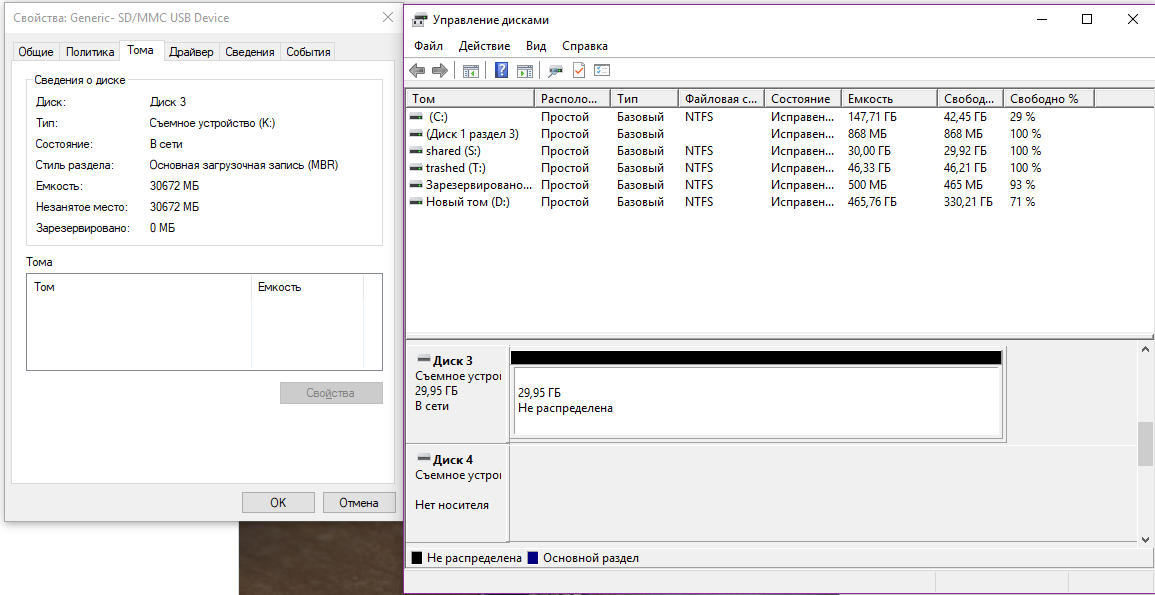Select the unallocated 29,95 ГБ region
The image size is (1155, 595).
coord(756,401)
